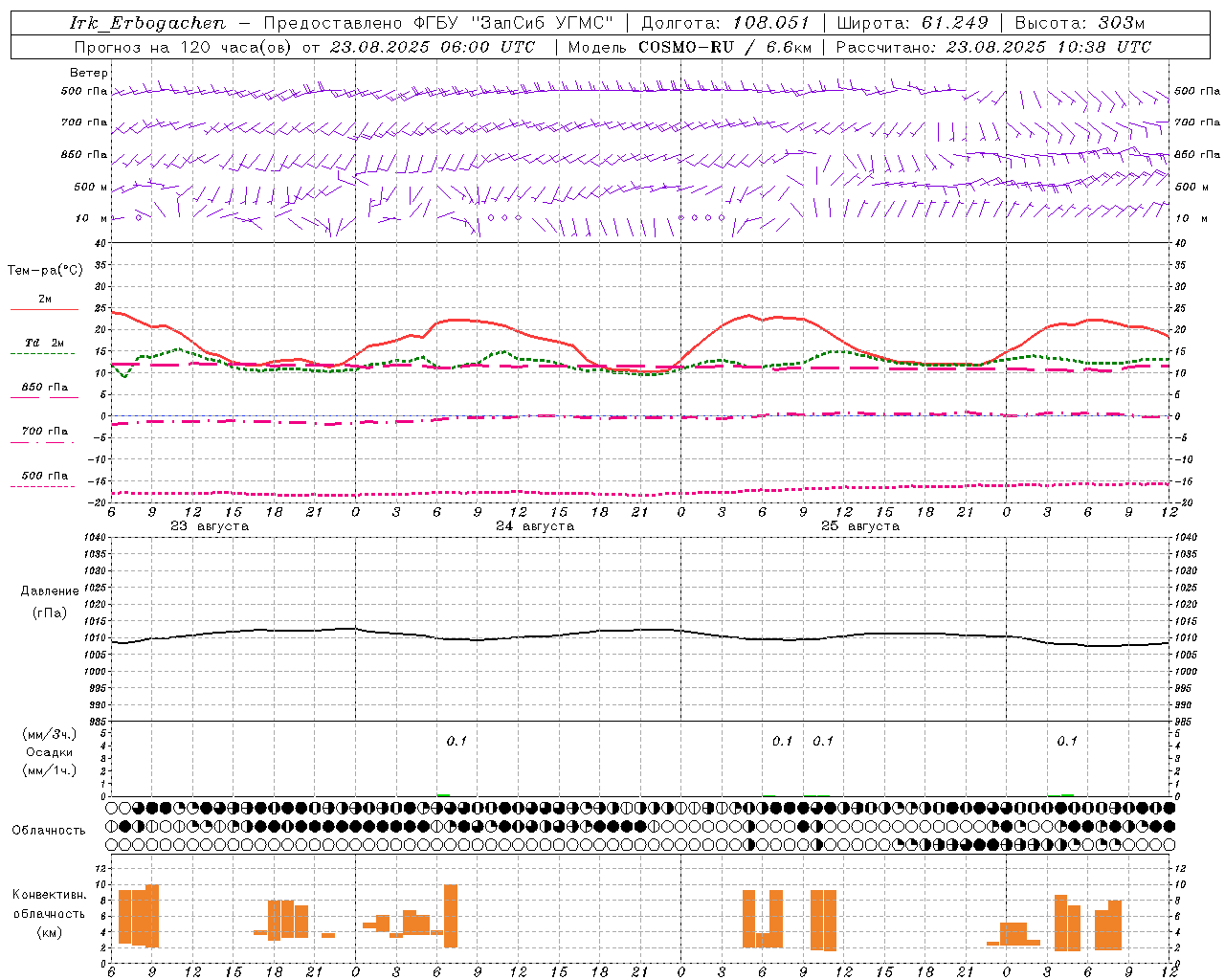Select the elevation text Высота: 303м
1225x980 pixels.
tap(1080, 23)
